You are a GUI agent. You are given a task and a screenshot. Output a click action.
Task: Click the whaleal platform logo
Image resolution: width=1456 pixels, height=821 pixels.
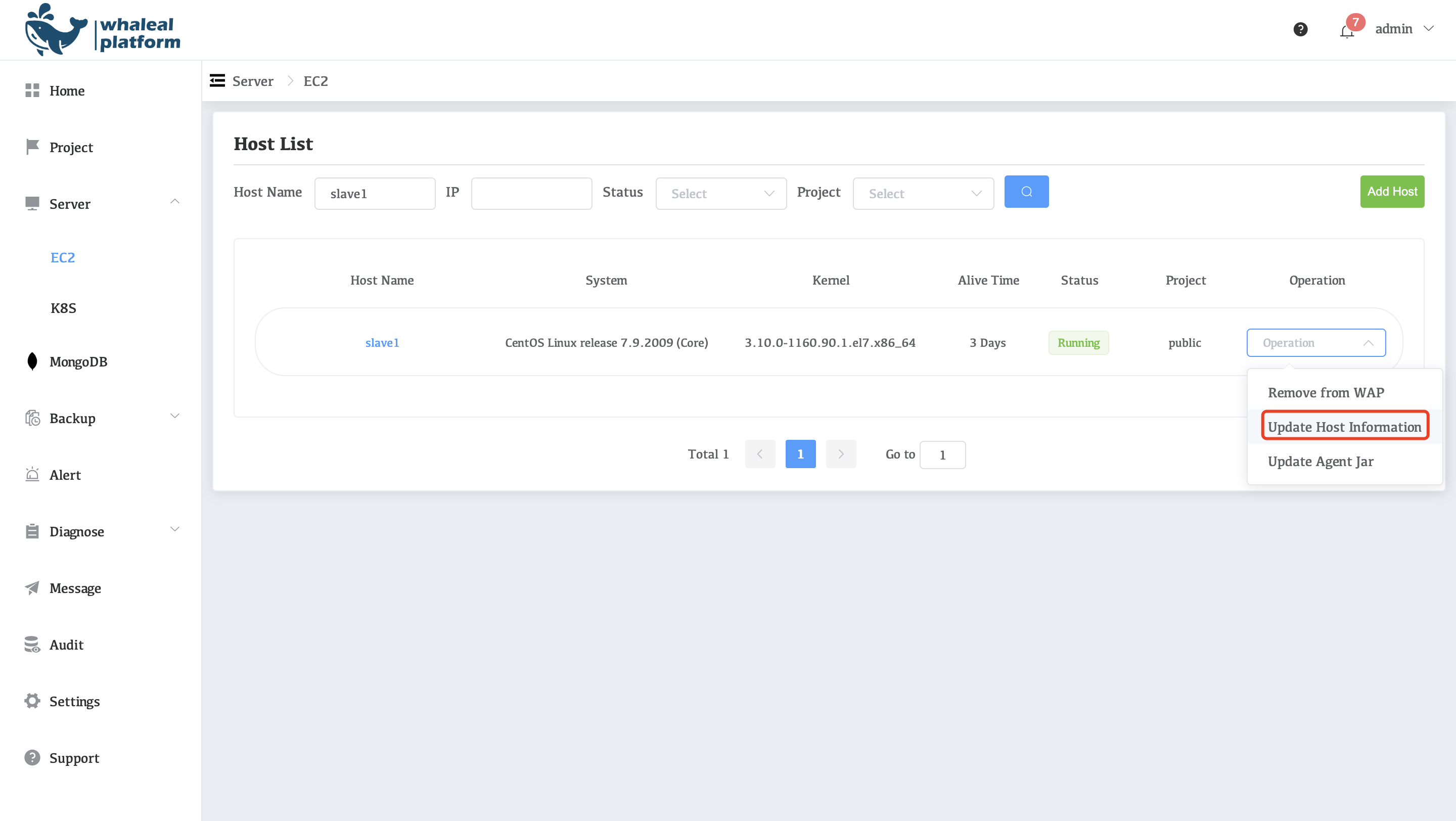click(x=102, y=30)
